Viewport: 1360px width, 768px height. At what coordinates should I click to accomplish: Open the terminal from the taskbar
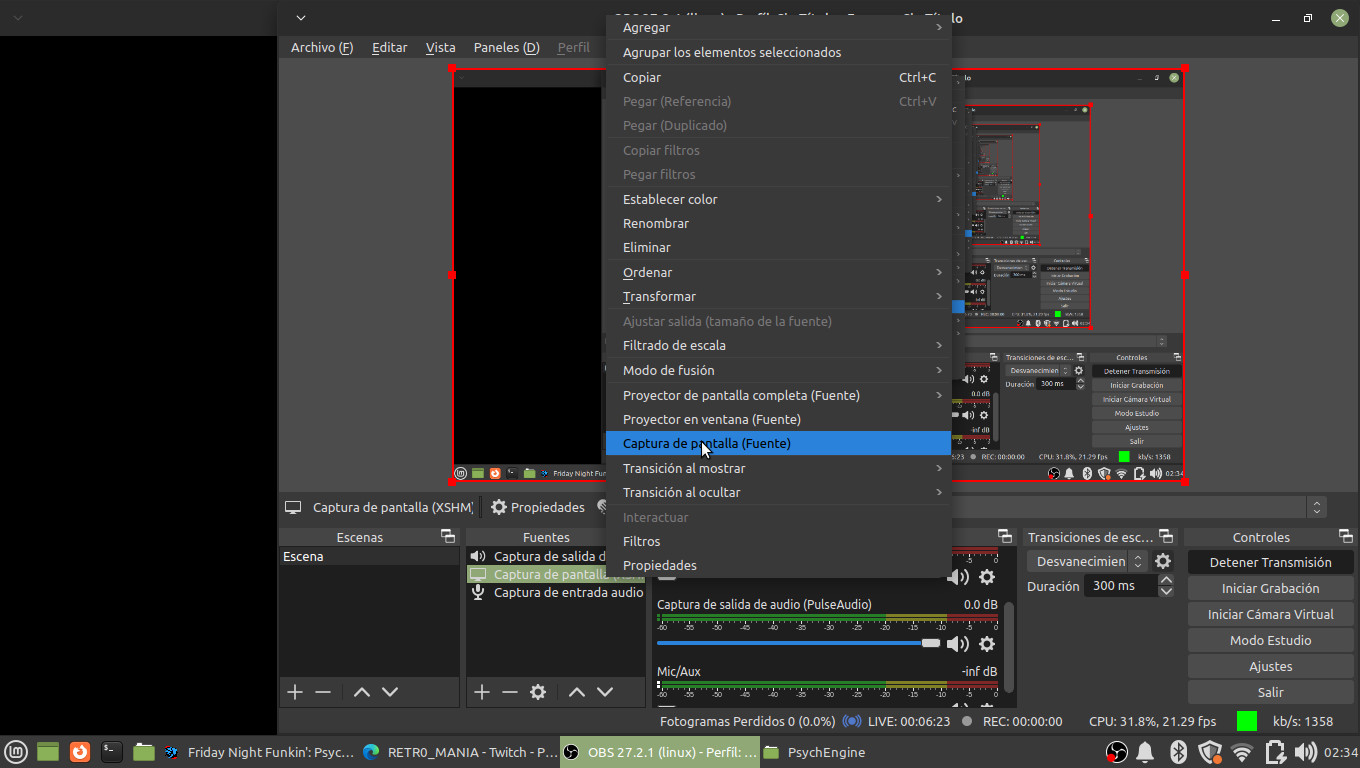coord(112,752)
